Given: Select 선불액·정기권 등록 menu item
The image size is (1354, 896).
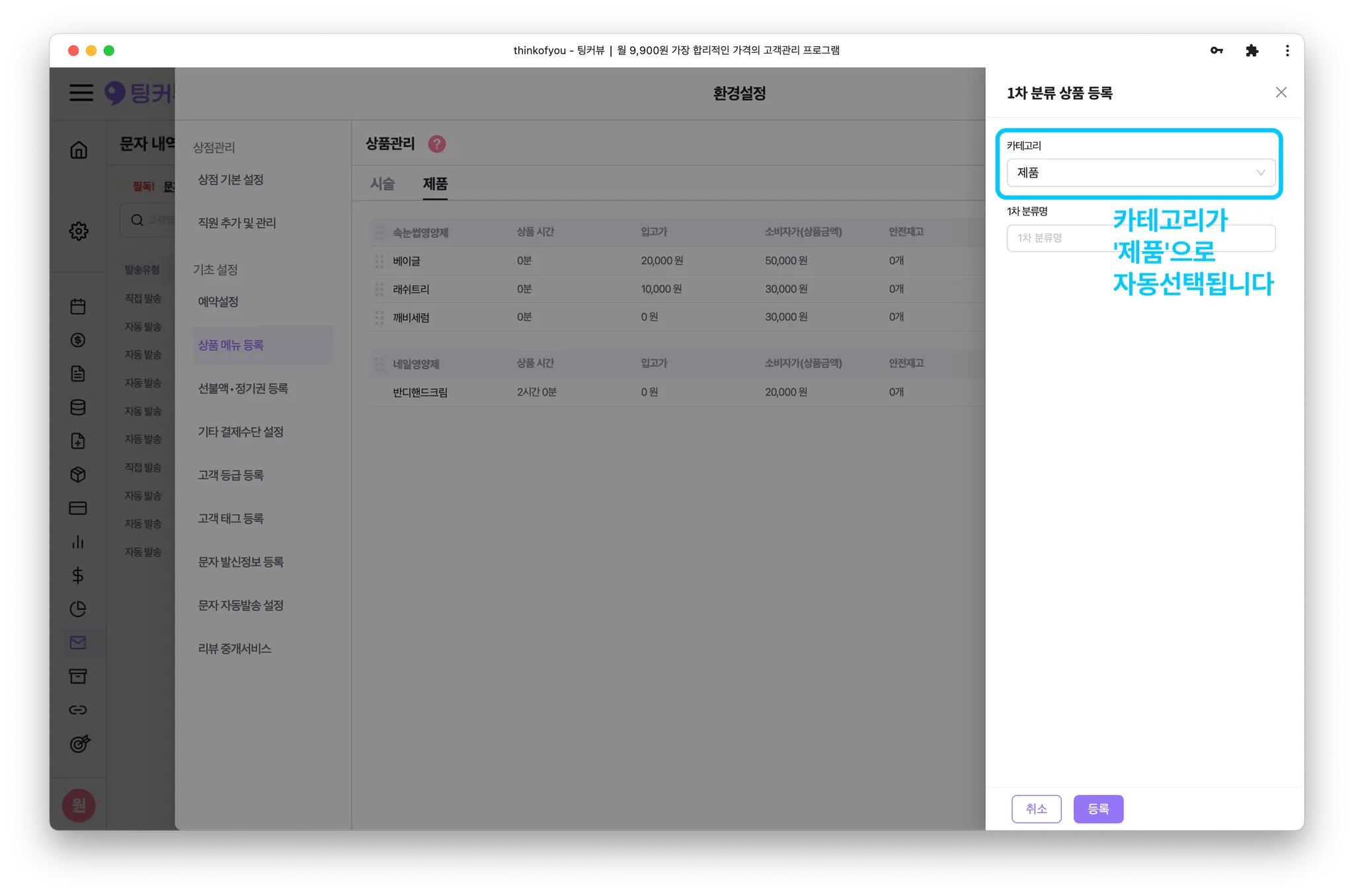Looking at the screenshot, I should click(x=243, y=389).
